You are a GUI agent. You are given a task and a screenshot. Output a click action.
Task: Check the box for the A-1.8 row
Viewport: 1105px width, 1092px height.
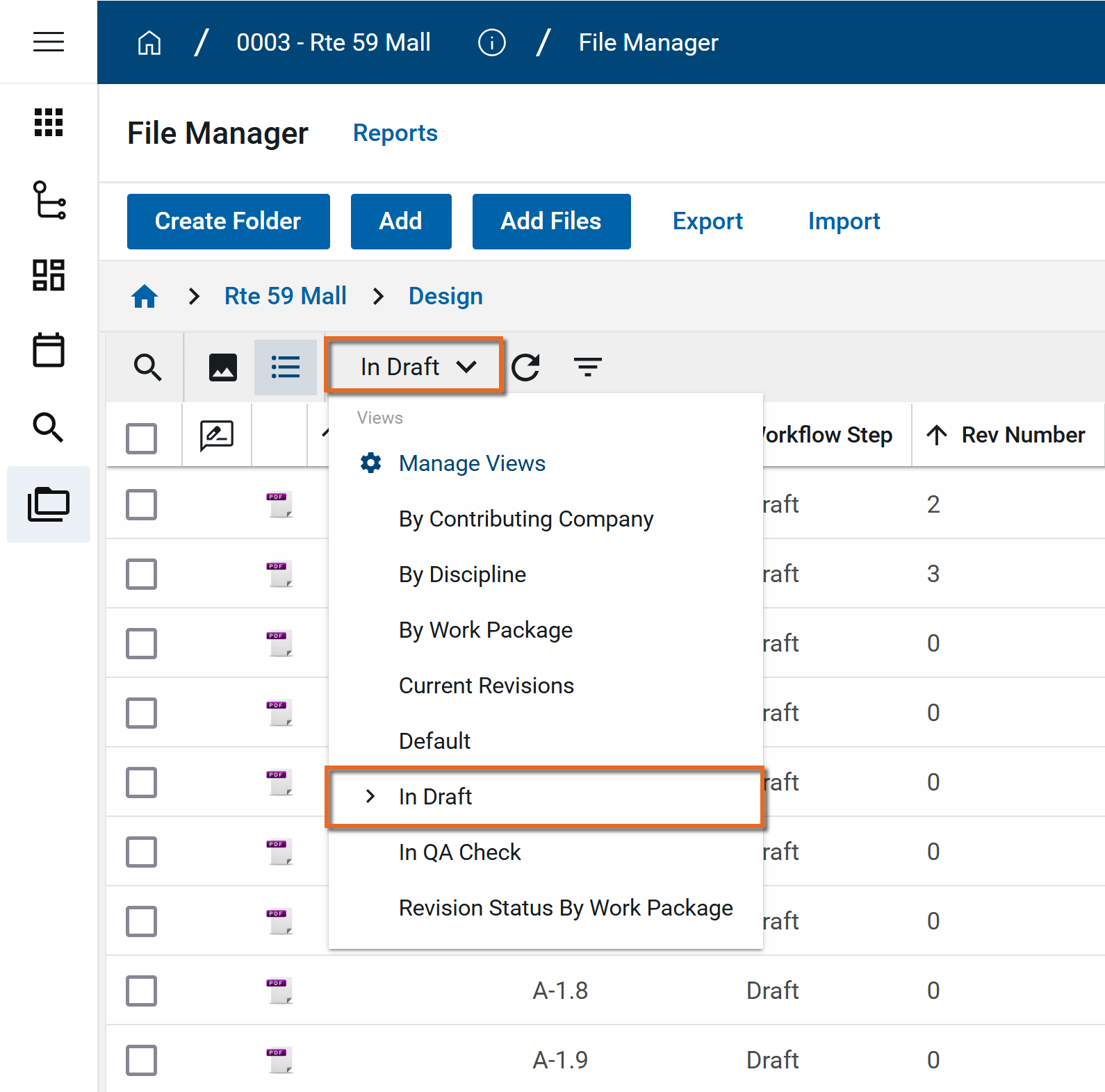click(x=141, y=991)
